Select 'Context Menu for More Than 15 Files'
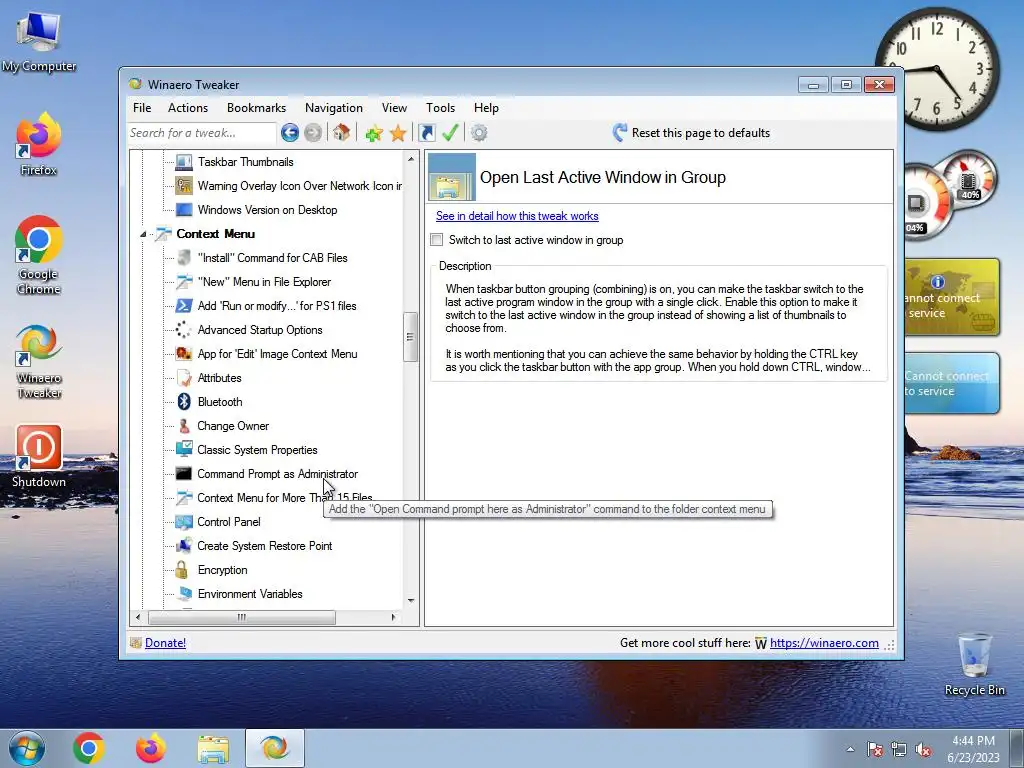Screen dimensions: 1024x768 click(285, 498)
